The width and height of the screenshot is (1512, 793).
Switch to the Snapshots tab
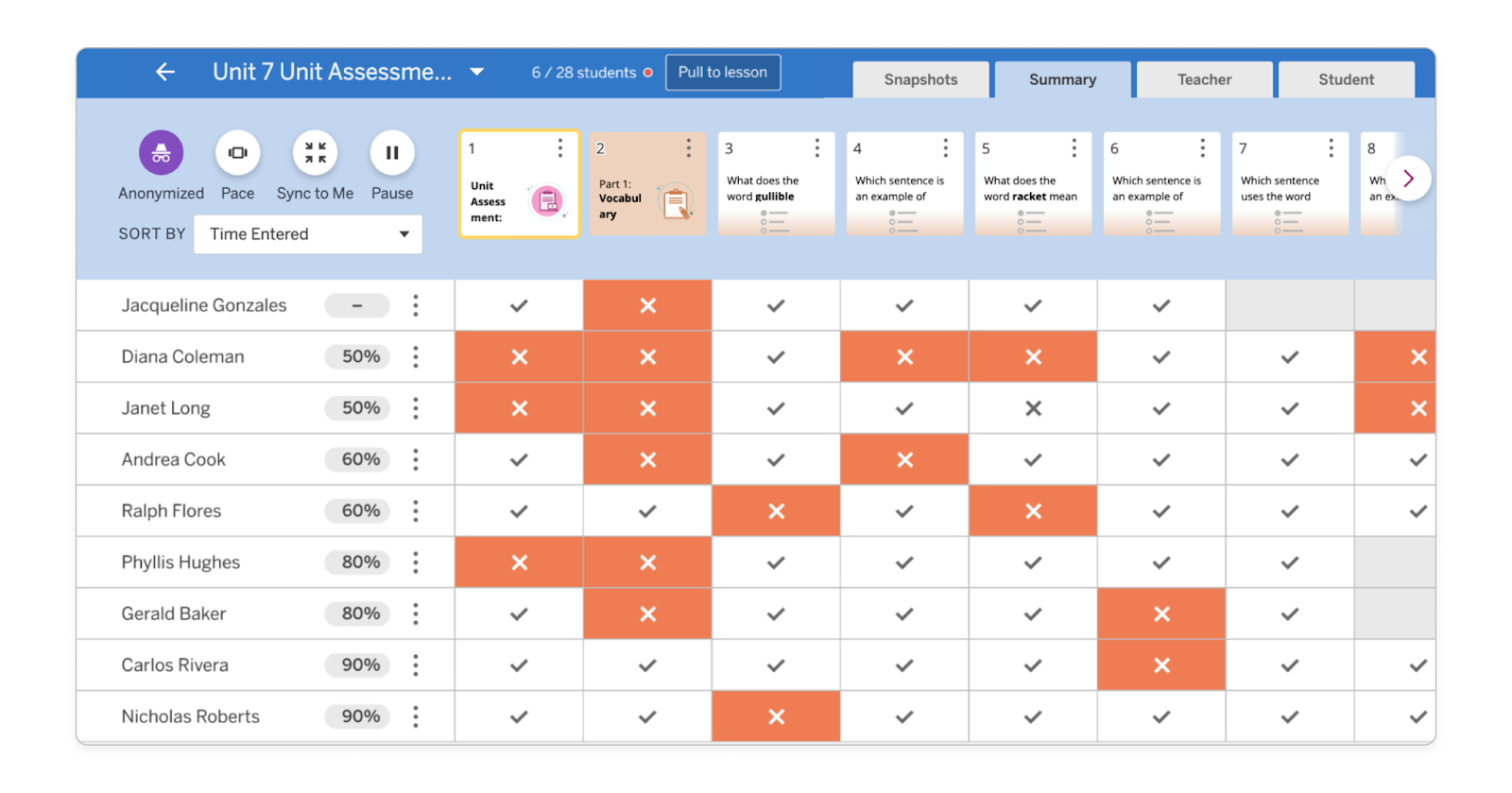(920, 79)
